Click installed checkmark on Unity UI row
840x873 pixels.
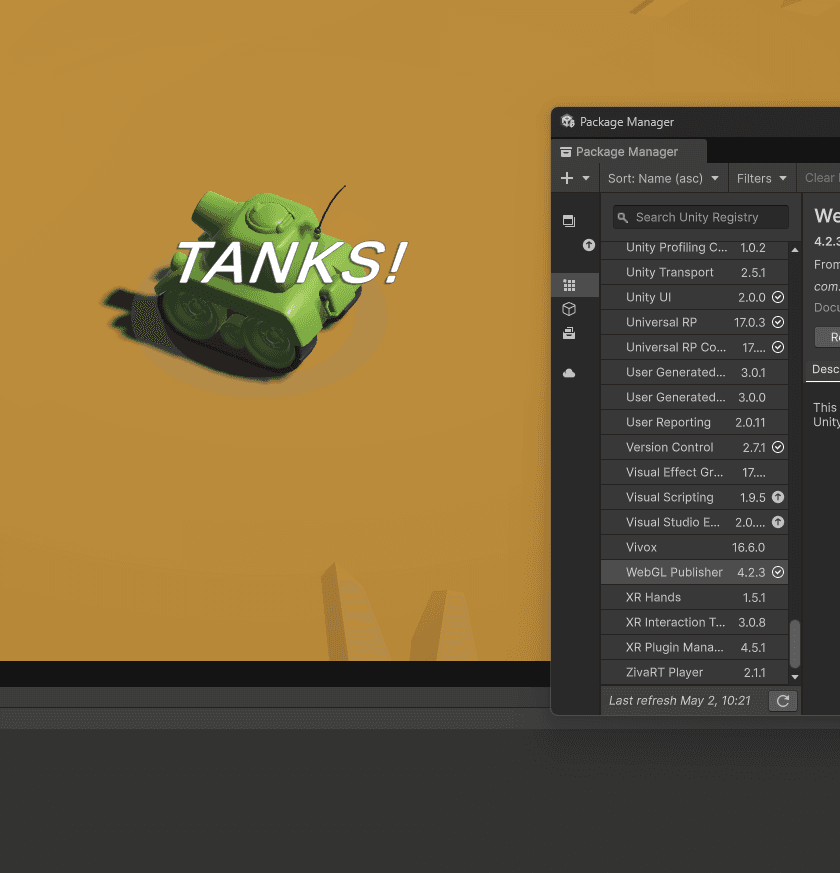click(x=778, y=297)
